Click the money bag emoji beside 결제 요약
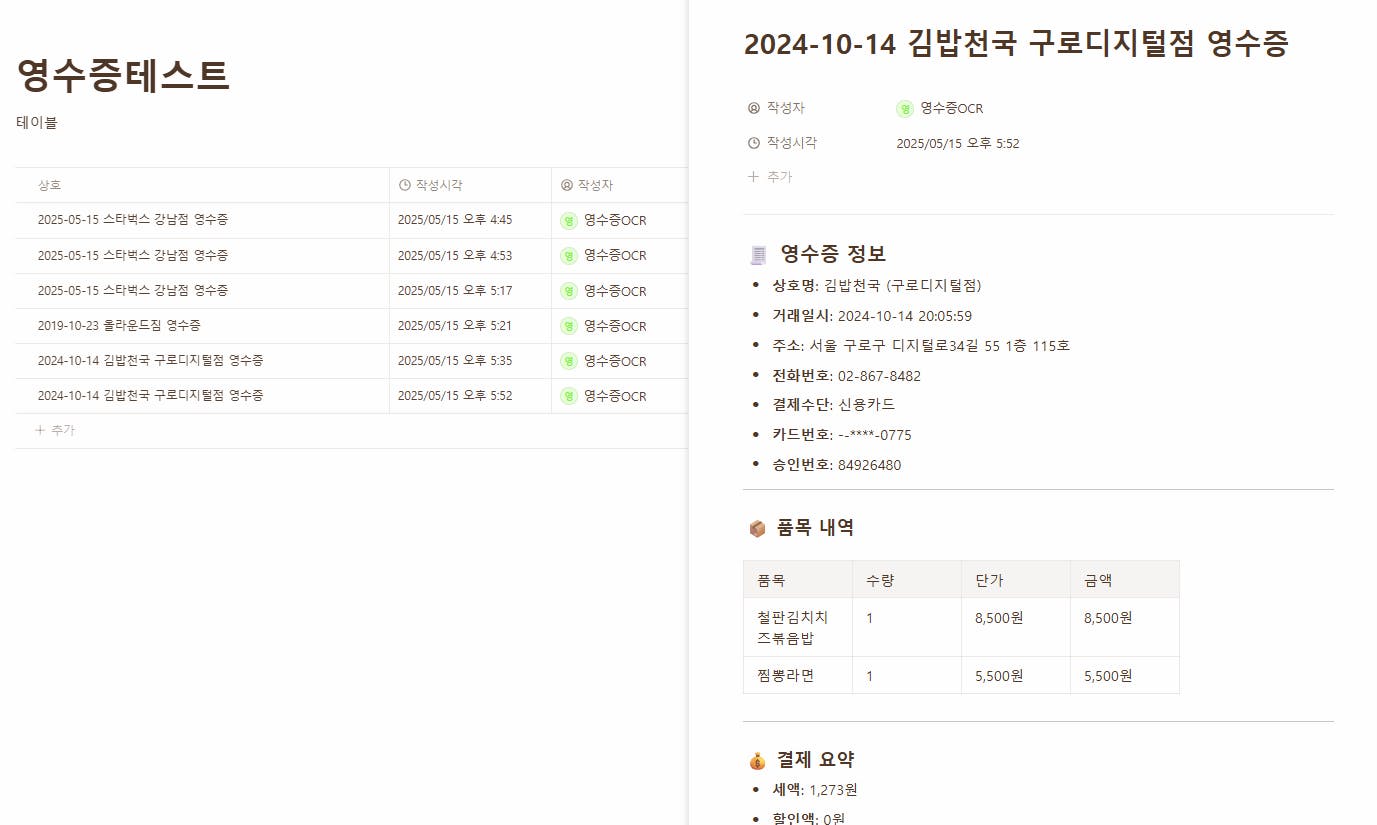 (757, 760)
